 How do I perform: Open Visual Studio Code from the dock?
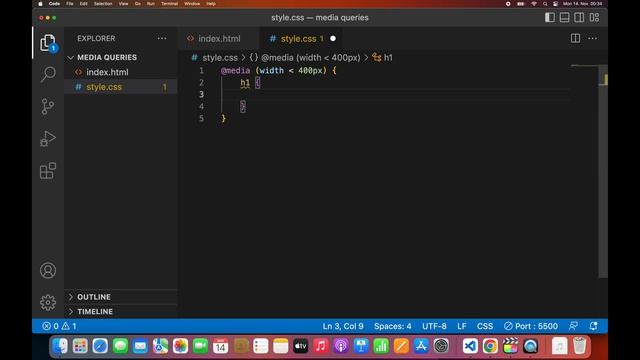click(470, 346)
